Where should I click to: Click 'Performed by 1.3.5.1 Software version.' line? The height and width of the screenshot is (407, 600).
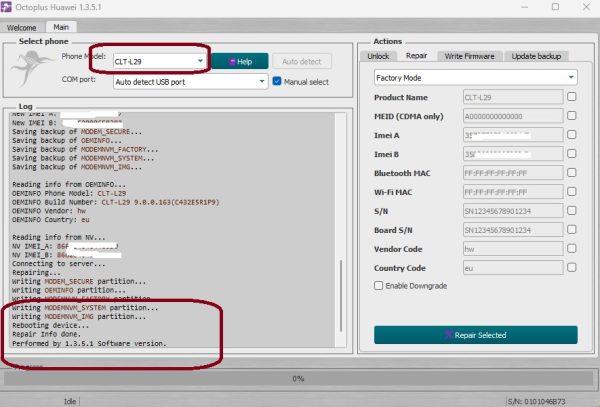click(89, 344)
